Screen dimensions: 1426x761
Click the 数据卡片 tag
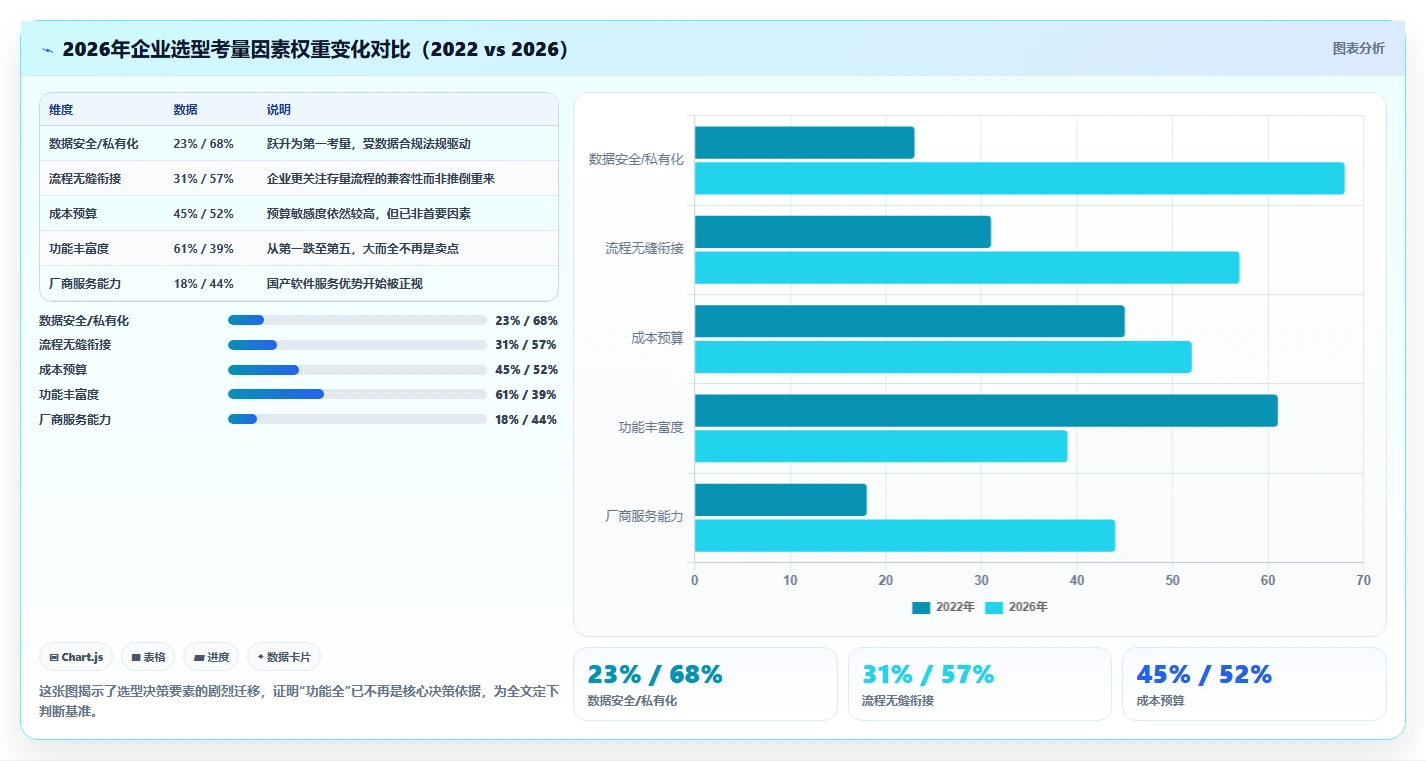point(284,657)
